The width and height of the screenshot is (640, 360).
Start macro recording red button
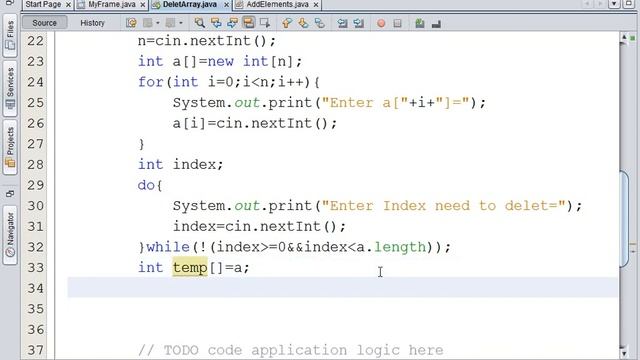tap(381, 23)
